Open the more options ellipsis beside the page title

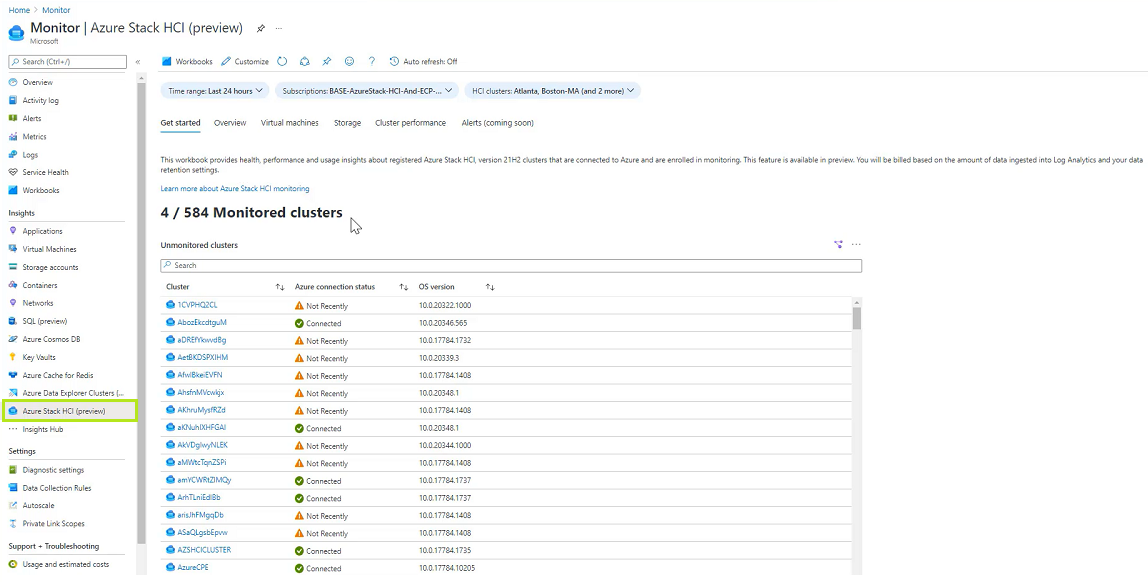point(279,29)
